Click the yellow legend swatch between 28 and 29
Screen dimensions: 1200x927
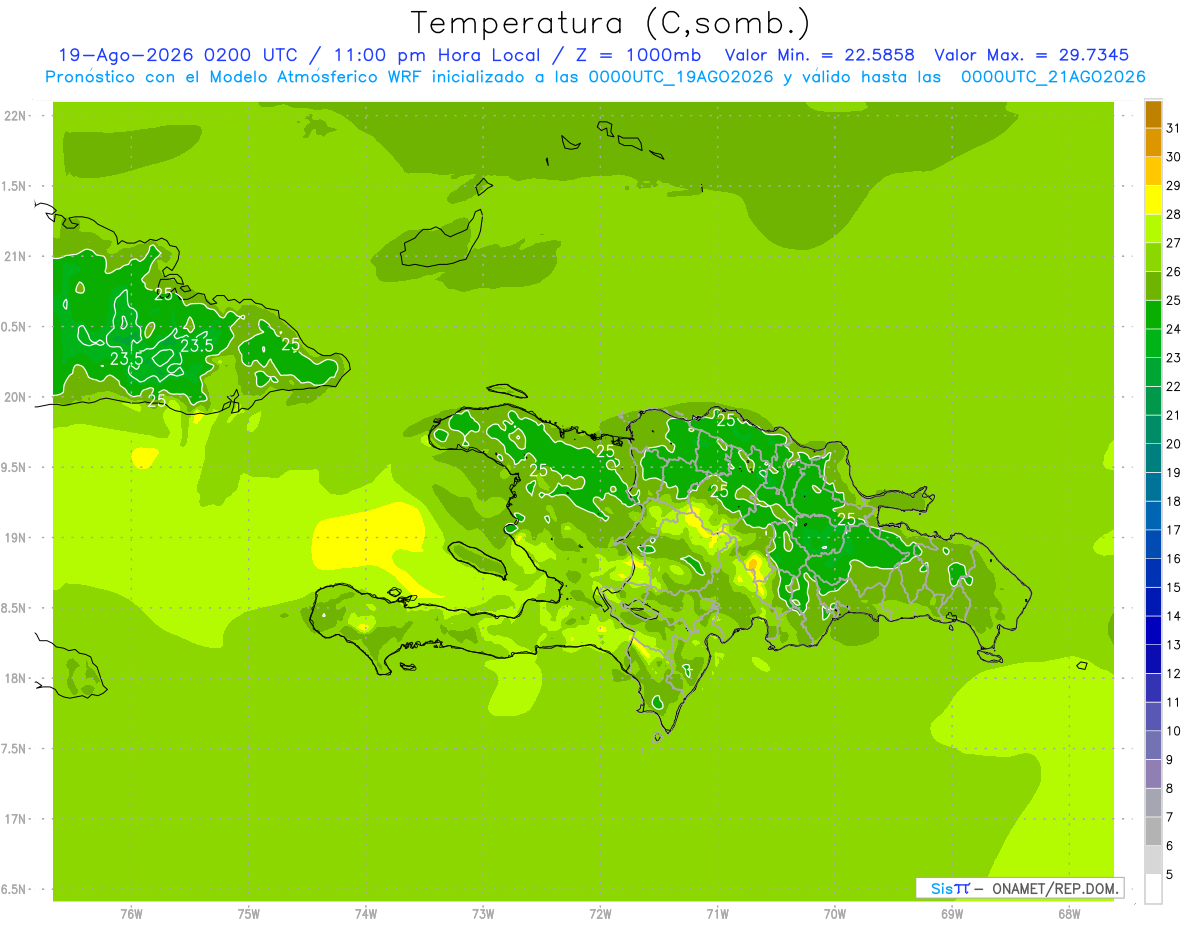coord(1153,200)
